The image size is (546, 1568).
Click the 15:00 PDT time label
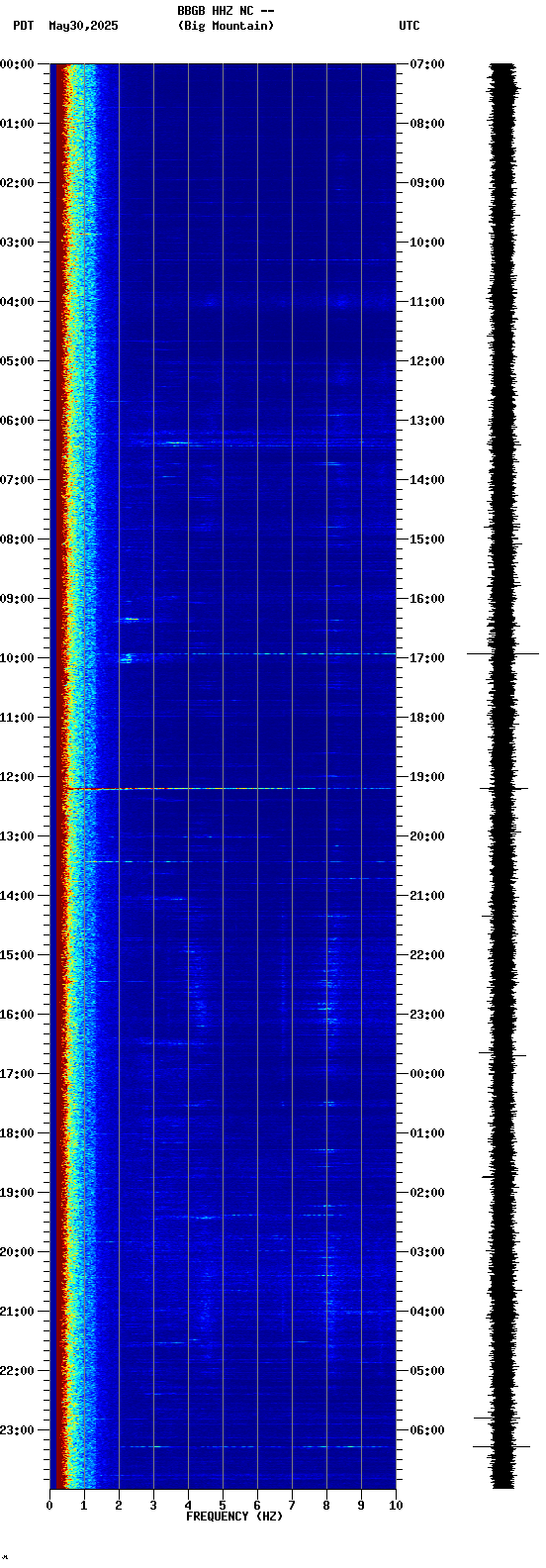pyautogui.click(x=18, y=955)
